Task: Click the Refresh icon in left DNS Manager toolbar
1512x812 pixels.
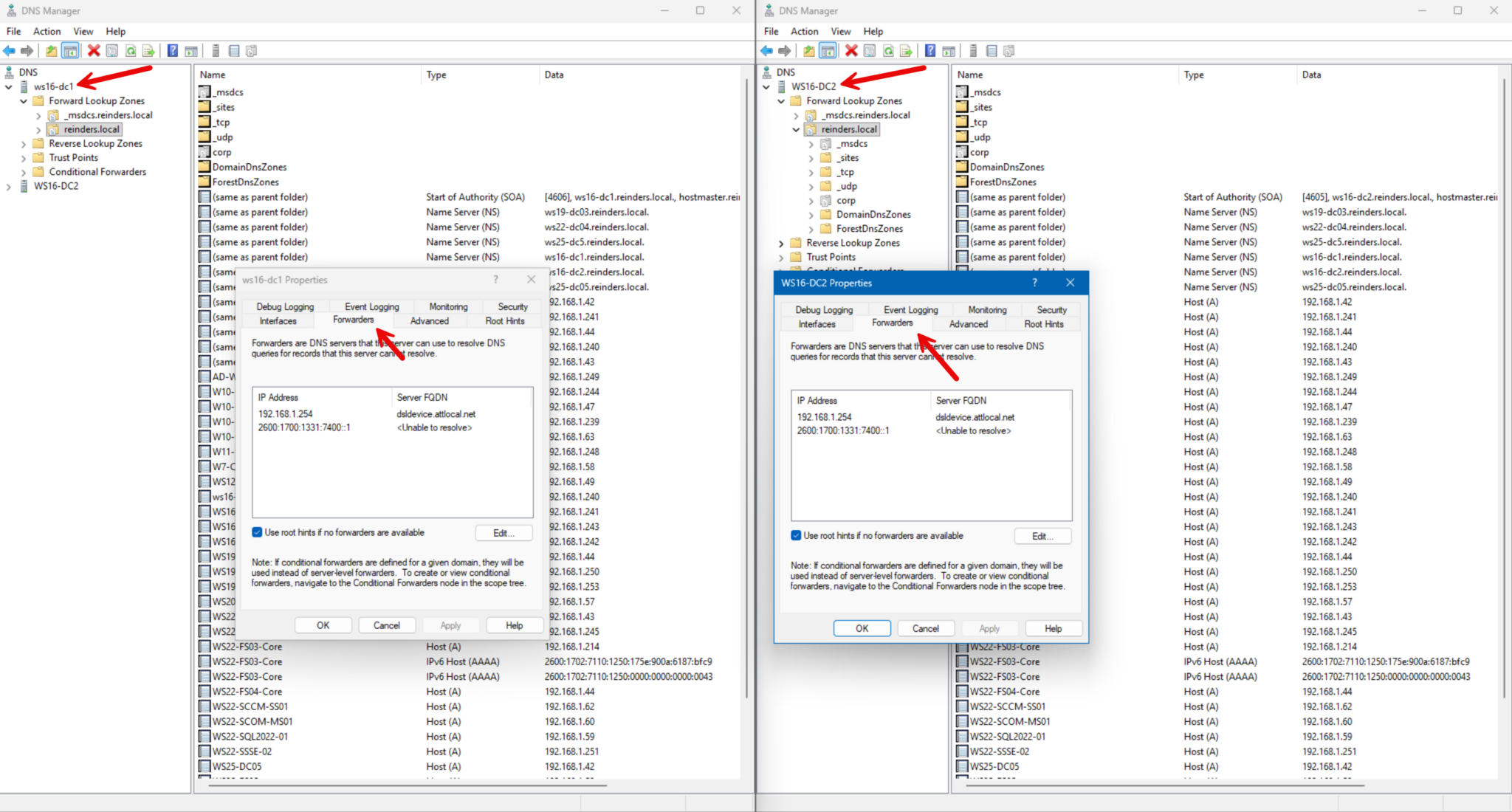Action: [131, 51]
